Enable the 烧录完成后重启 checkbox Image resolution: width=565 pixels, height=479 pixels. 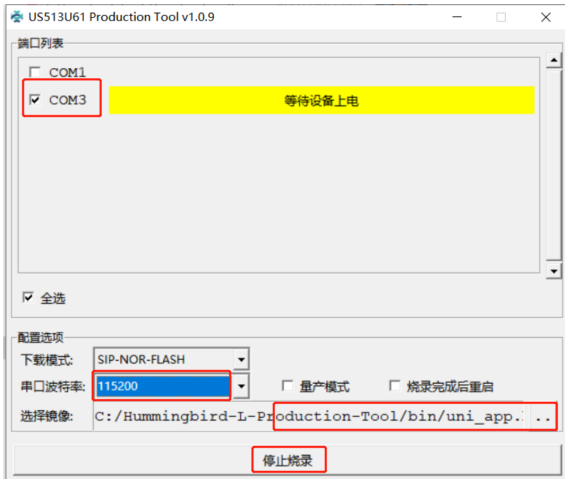point(395,386)
